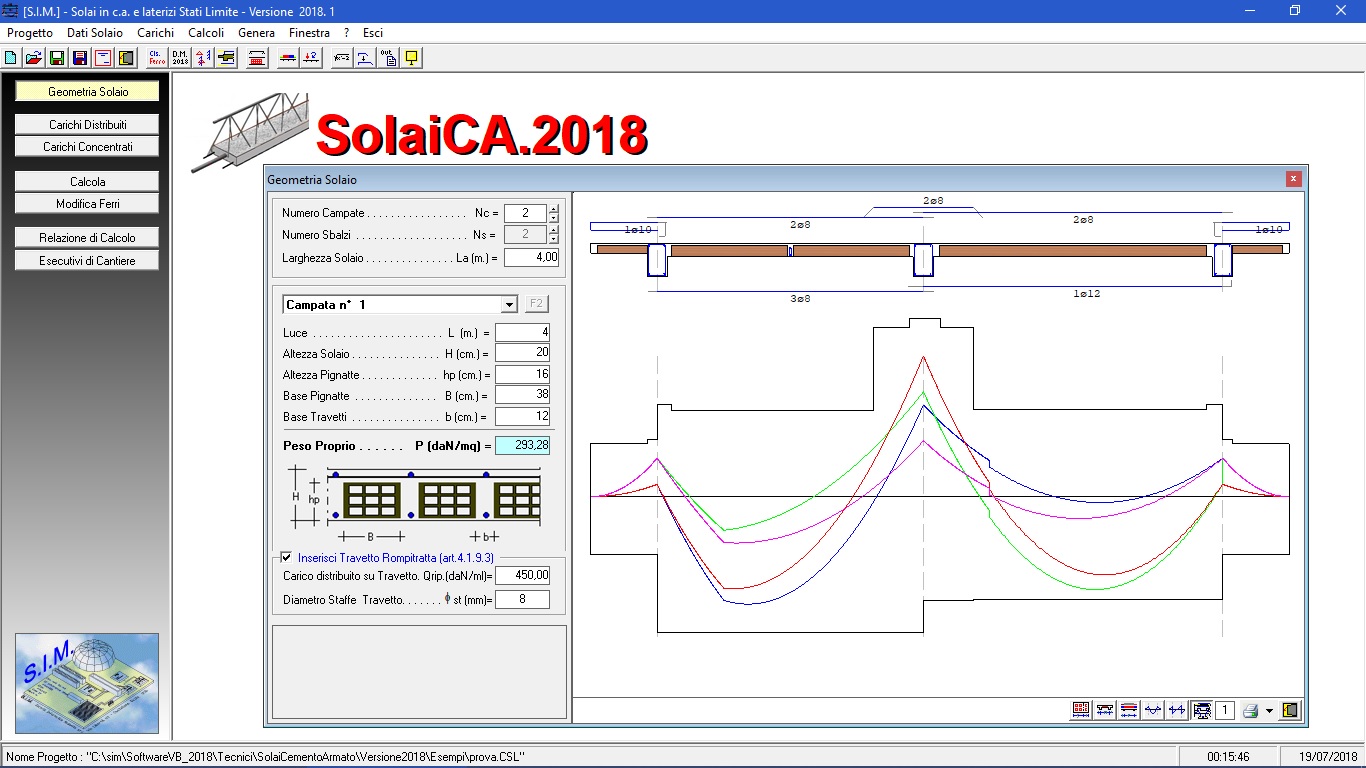Click the Luce L (m.) input field
The width and height of the screenshot is (1366, 768).
[522, 333]
